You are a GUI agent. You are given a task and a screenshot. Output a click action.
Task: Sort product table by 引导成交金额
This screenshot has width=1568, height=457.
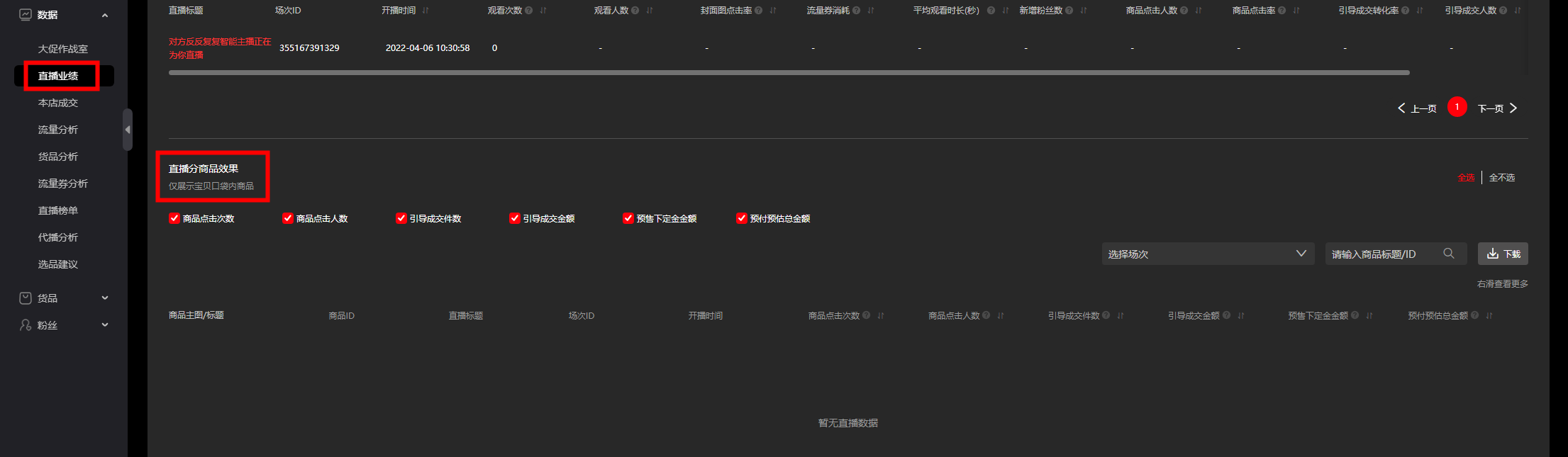click(x=1241, y=316)
